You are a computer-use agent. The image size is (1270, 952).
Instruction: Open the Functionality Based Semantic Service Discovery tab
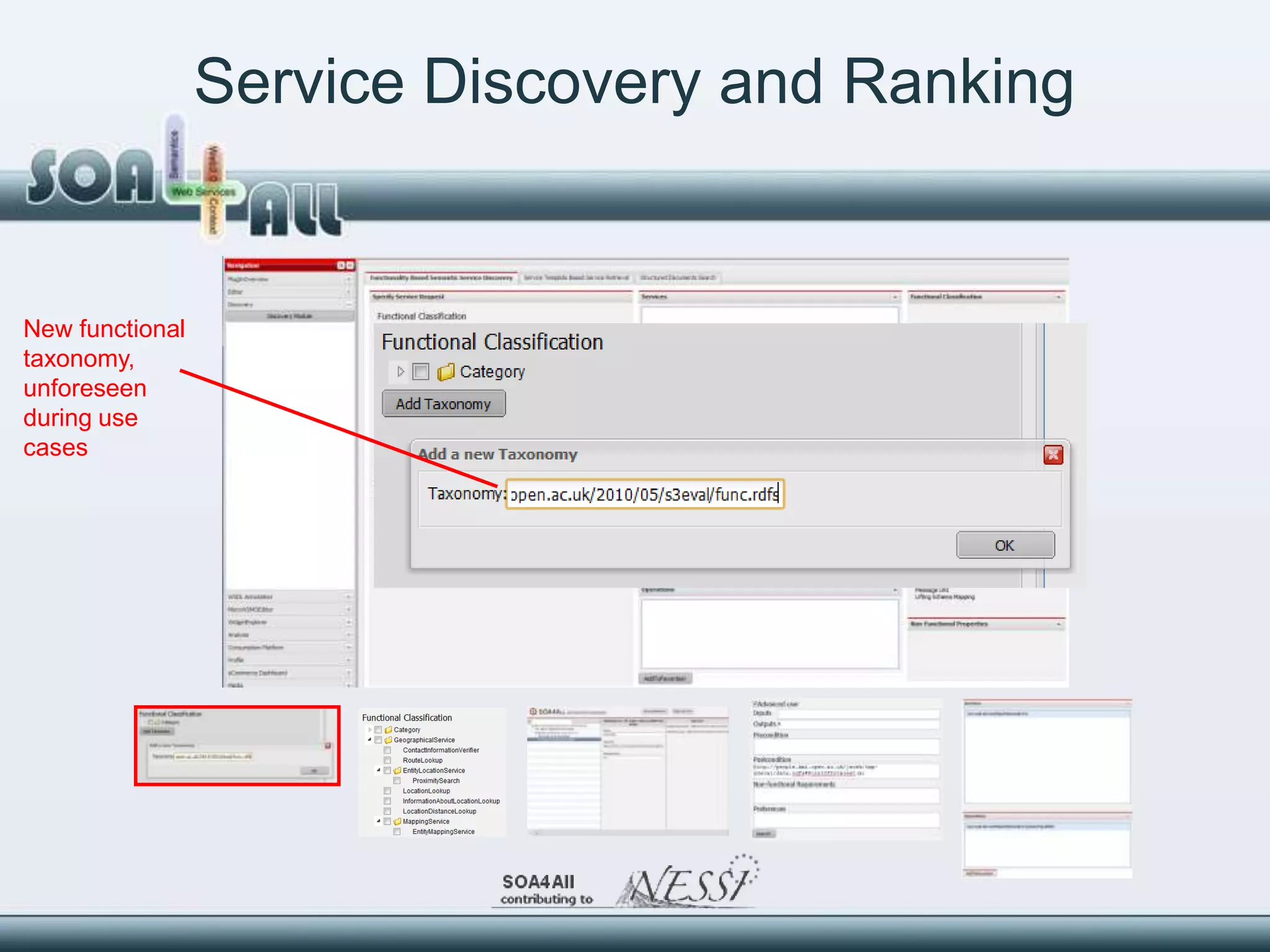tap(442, 278)
